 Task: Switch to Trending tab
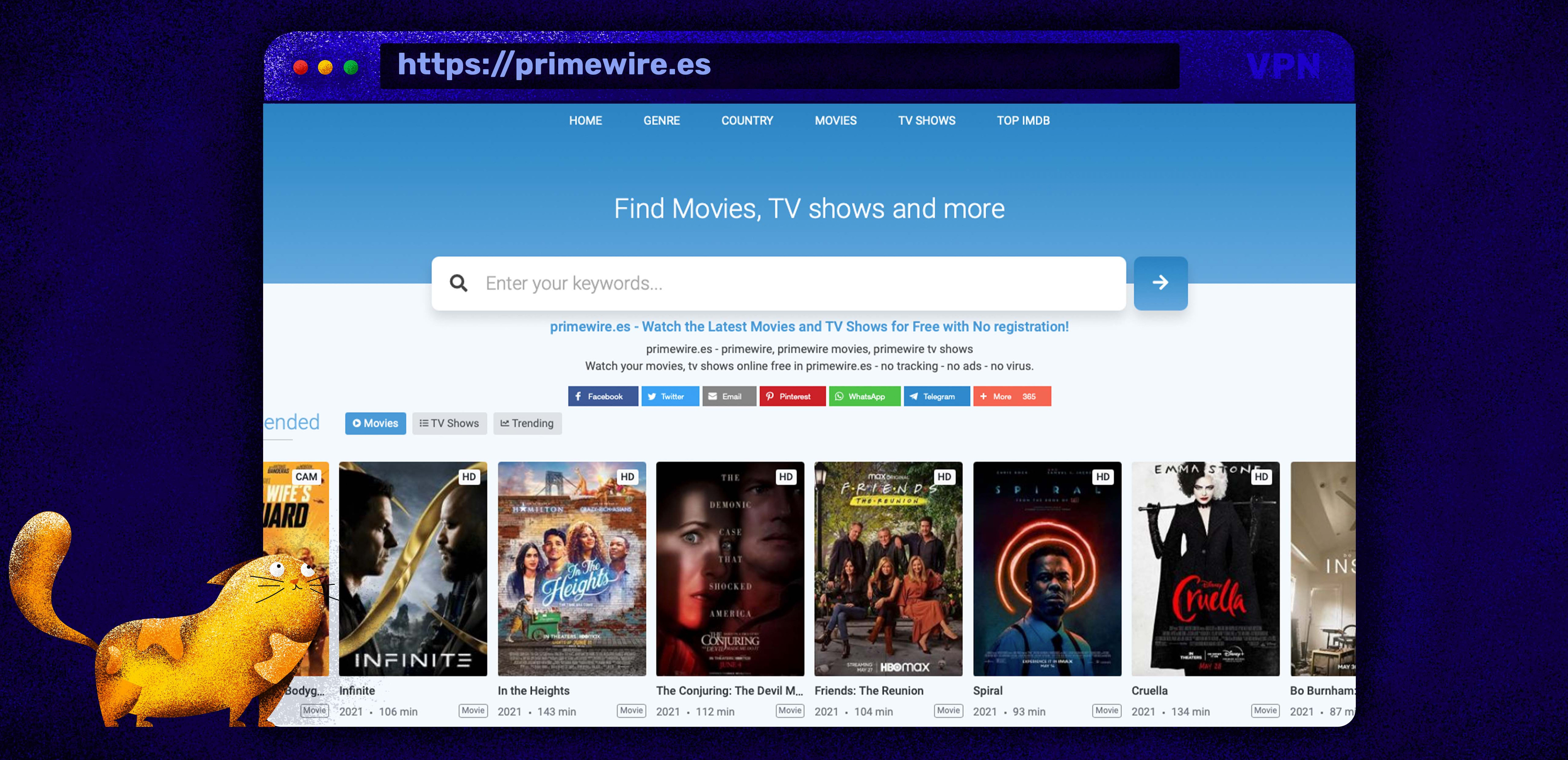click(x=527, y=423)
